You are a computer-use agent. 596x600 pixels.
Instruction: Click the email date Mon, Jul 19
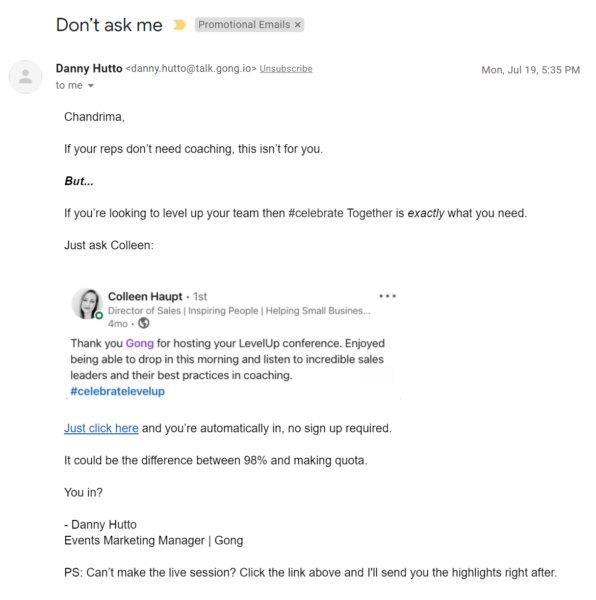pos(531,70)
